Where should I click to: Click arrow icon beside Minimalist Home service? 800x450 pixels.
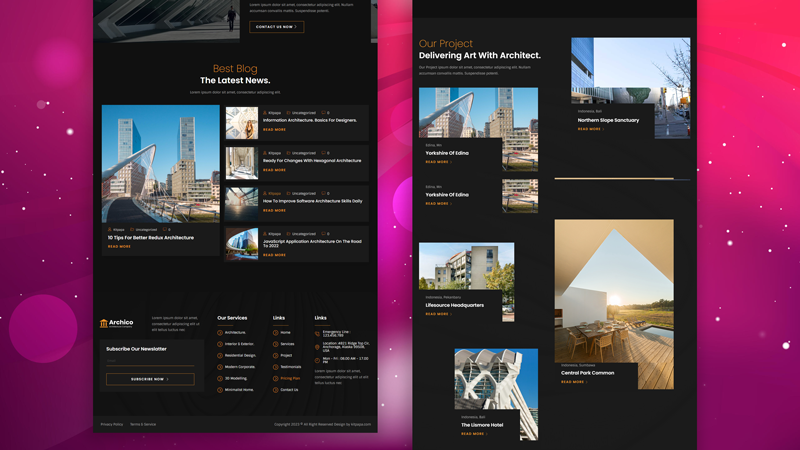click(220, 390)
